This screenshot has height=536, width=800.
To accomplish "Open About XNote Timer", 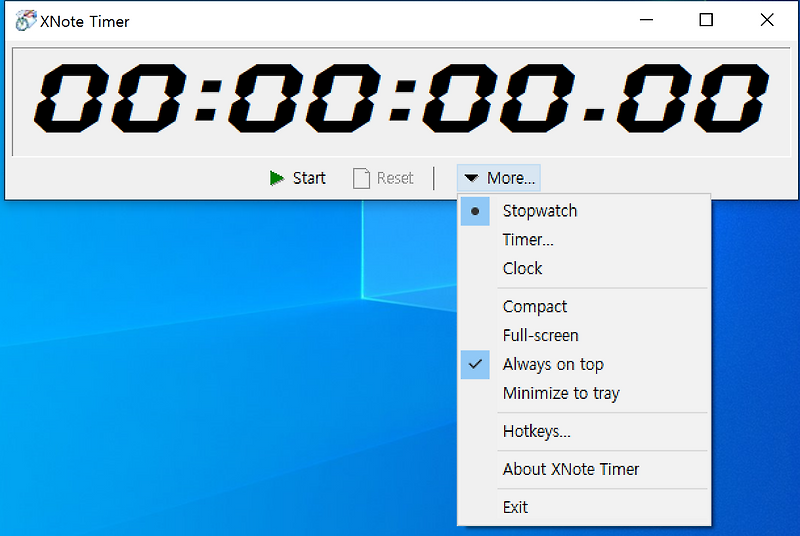I will coord(584,469).
